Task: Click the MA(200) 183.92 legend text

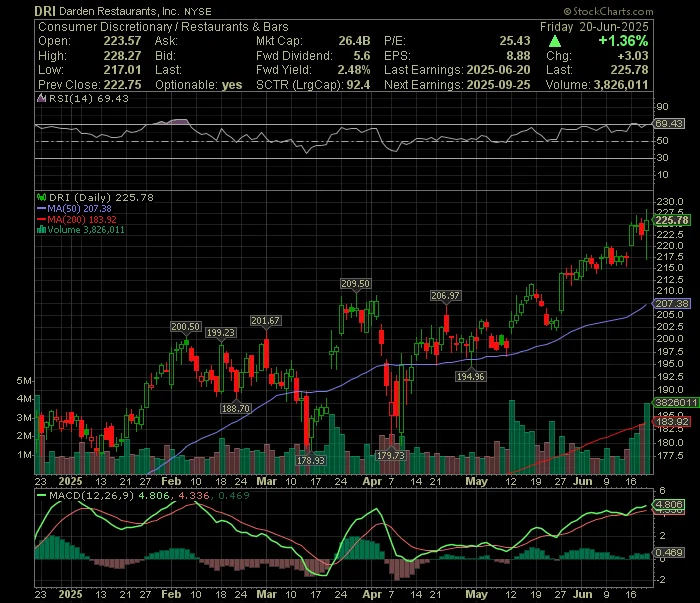Action: (82, 219)
